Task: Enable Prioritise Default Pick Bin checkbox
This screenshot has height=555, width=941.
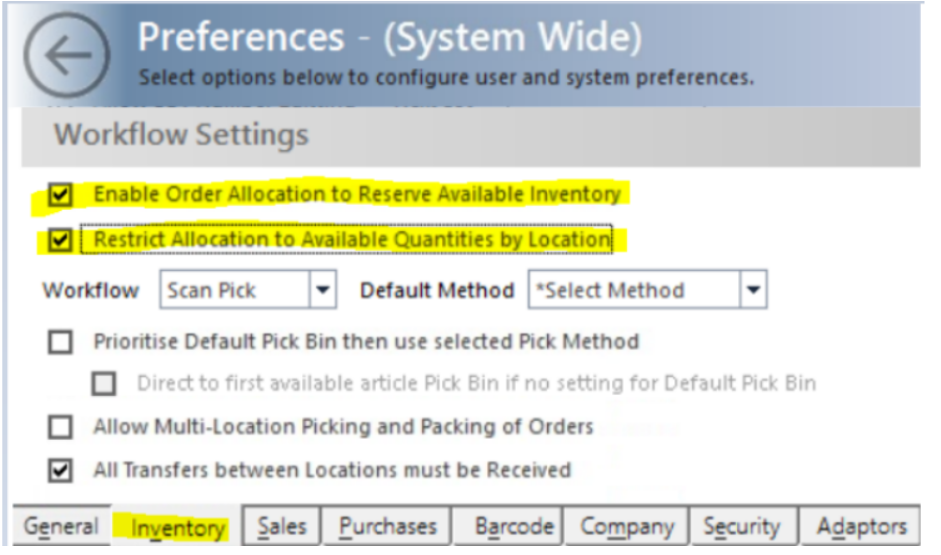Action: point(61,343)
